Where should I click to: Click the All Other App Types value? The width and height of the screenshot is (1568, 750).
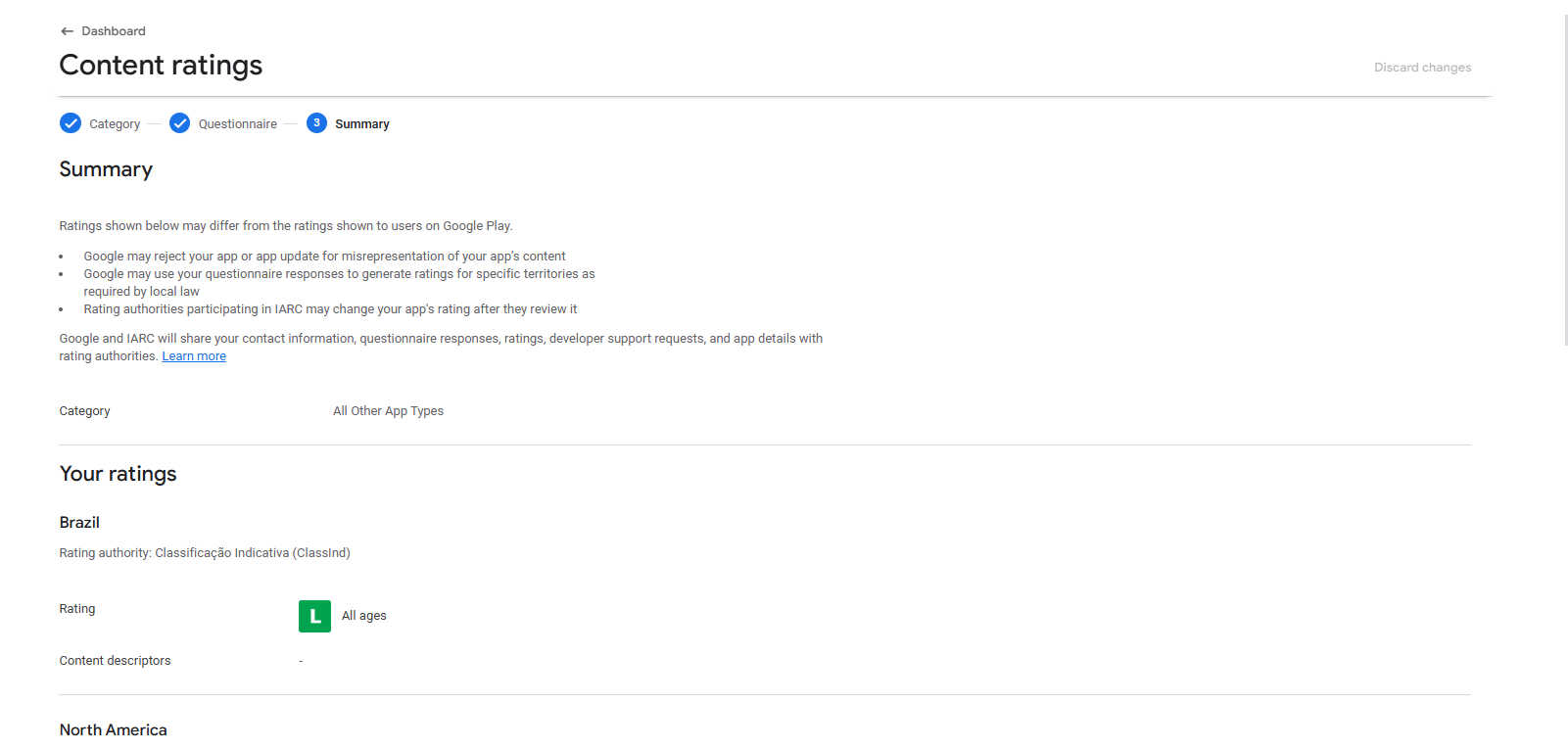[x=388, y=411]
